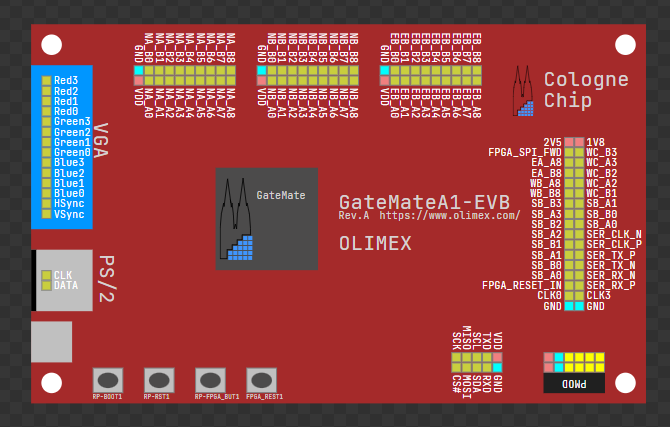Select the Red0 VGA pin

click(x=47, y=111)
